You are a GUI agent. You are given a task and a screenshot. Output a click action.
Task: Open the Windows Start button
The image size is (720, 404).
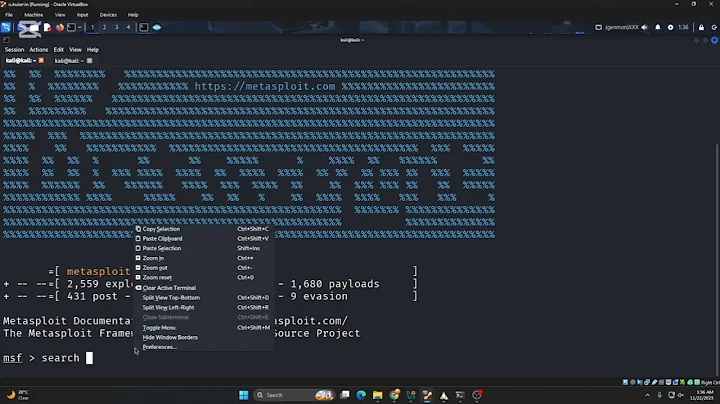[x=244, y=395]
